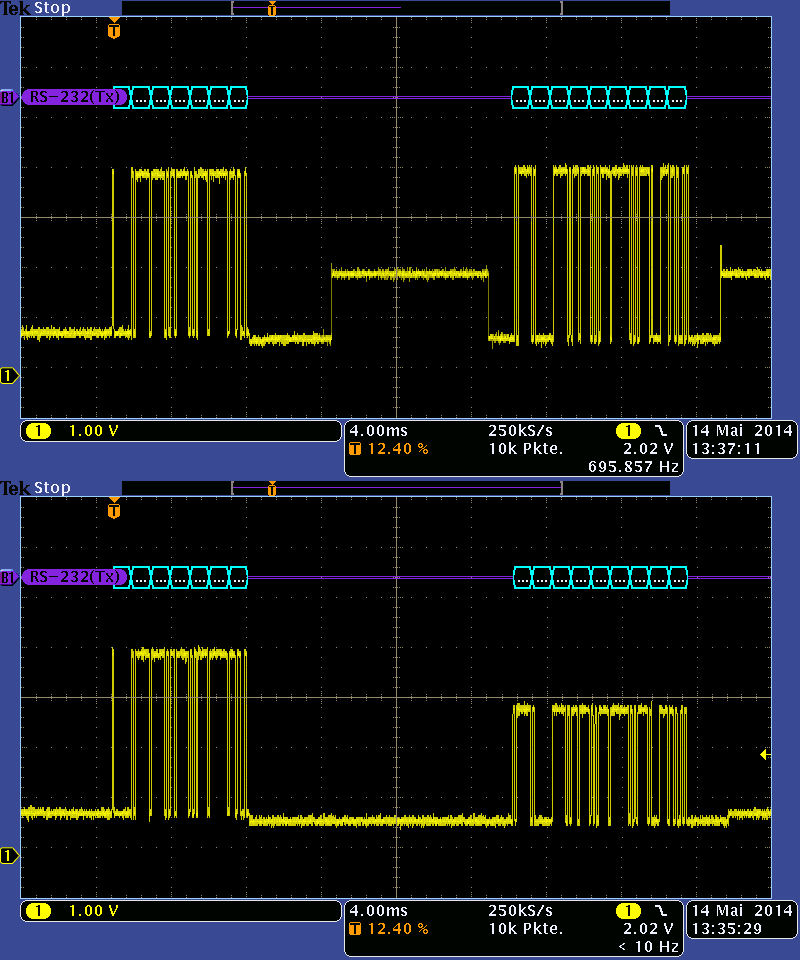This screenshot has height=960, width=800.
Task: Click the orange trigger position marker in the upper capture
Action: click(114, 29)
